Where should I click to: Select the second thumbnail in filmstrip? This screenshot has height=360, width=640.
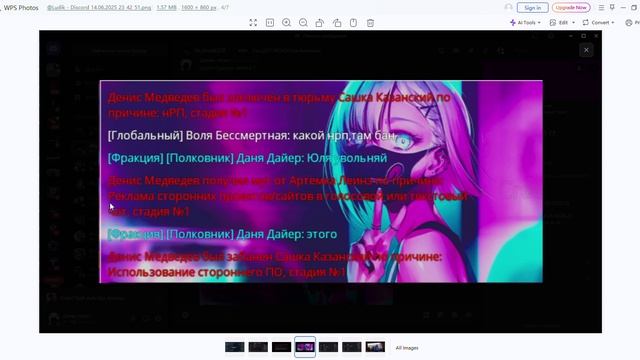(258, 347)
